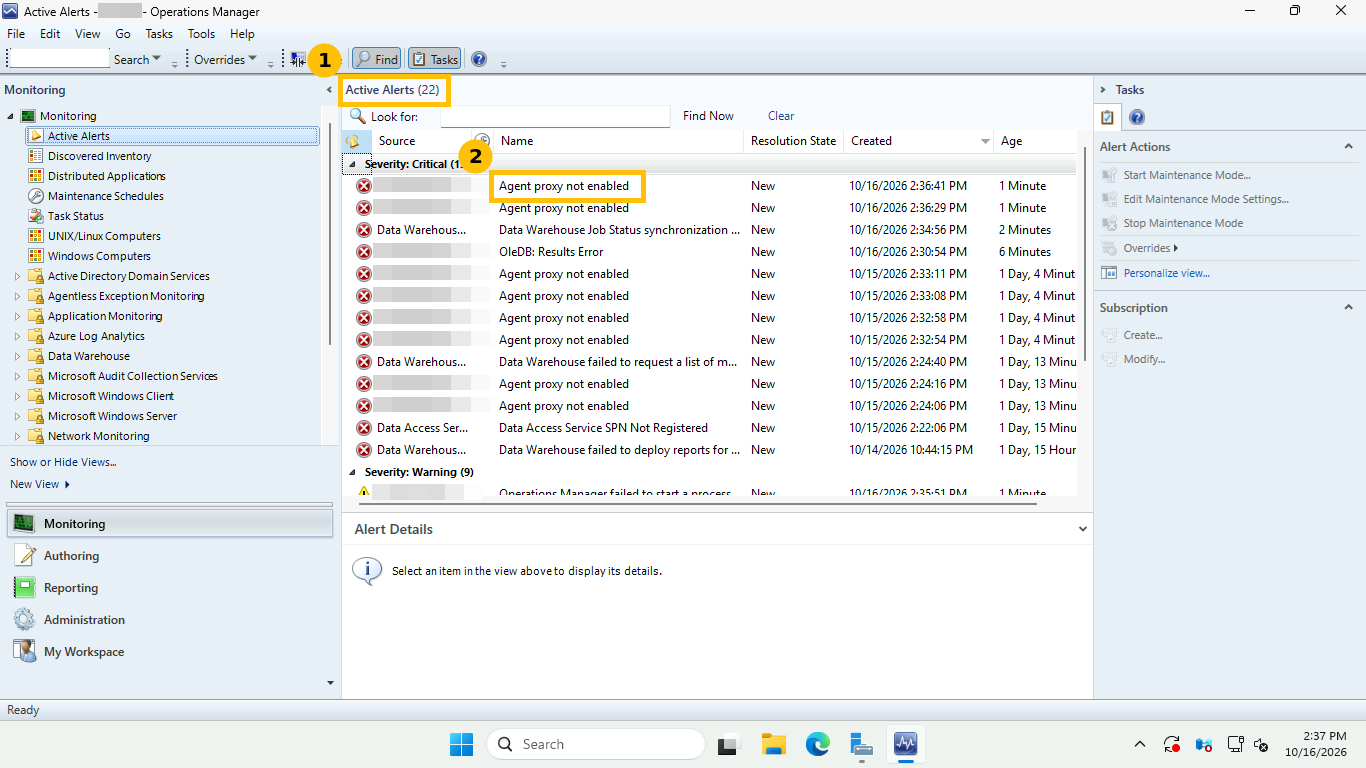This screenshot has width=1366, height=768.
Task: Collapse the Monitoring root node
Action: (x=11, y=116)
